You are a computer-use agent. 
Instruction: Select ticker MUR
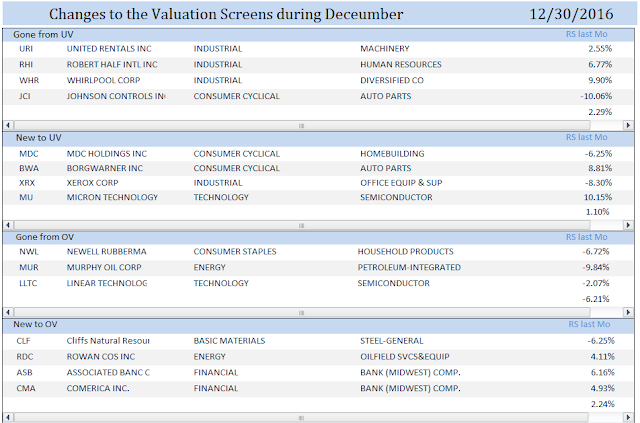pyautogui.click(x=29, y=267)
